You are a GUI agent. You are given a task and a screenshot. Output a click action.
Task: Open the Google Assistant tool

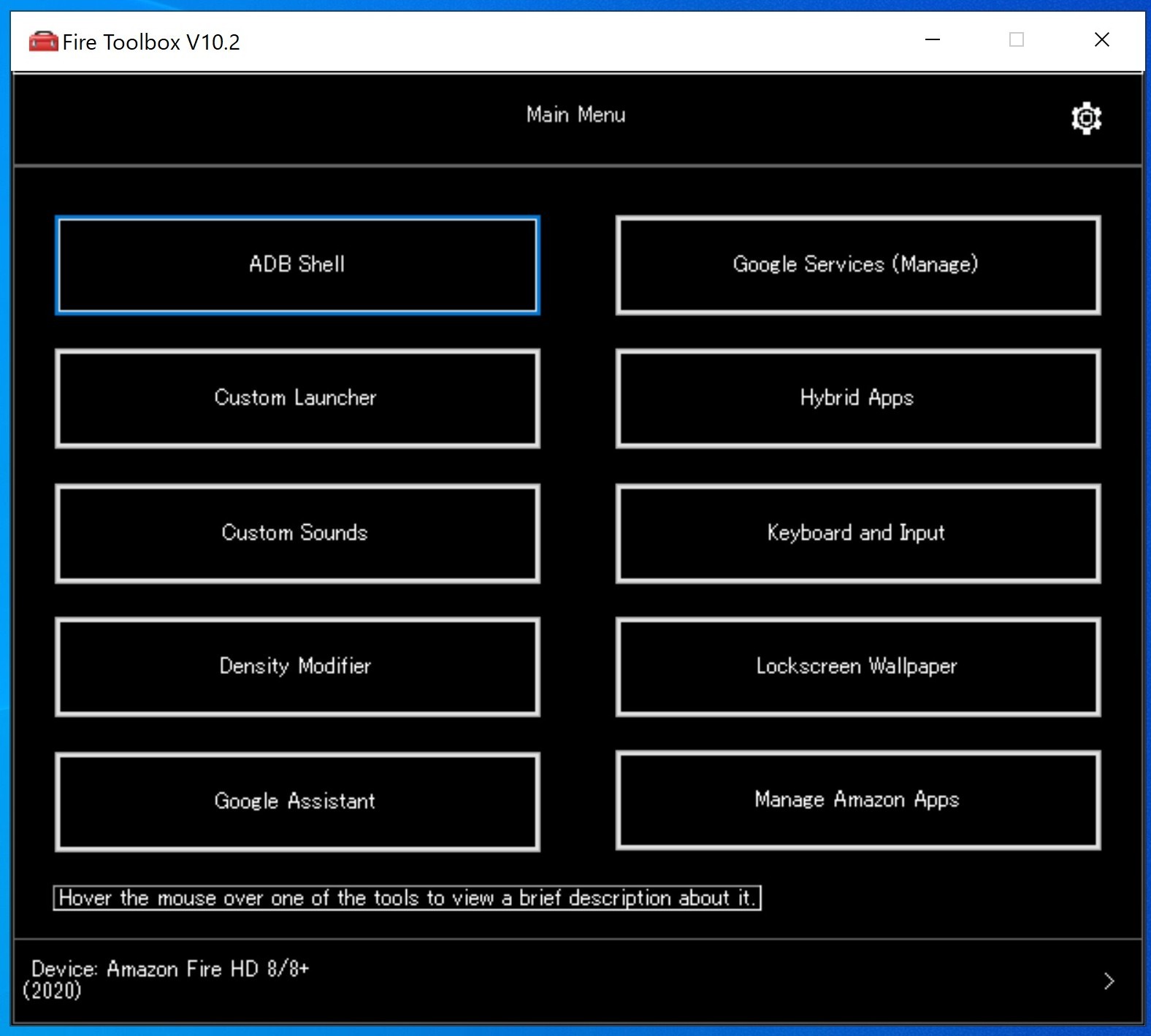pyautogui.click(x=297, y=802)
